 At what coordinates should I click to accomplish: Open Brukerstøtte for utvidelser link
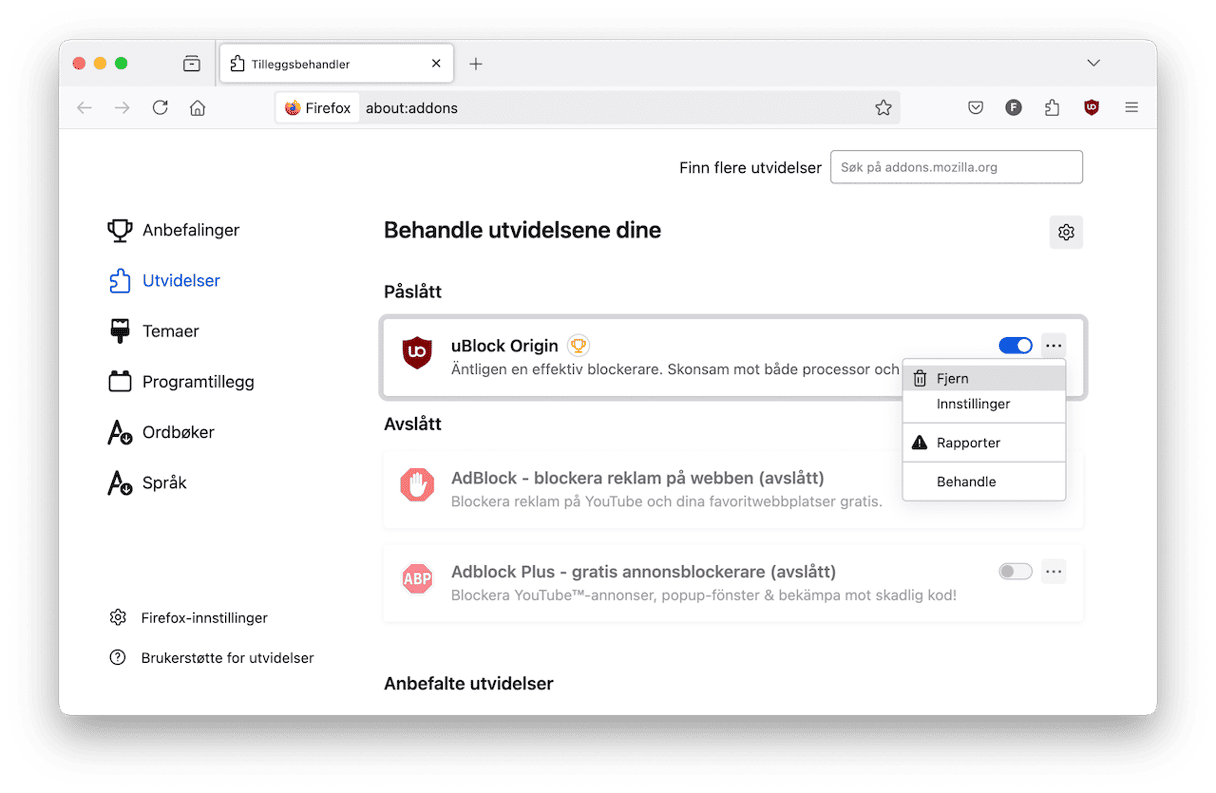click(211, 658)
